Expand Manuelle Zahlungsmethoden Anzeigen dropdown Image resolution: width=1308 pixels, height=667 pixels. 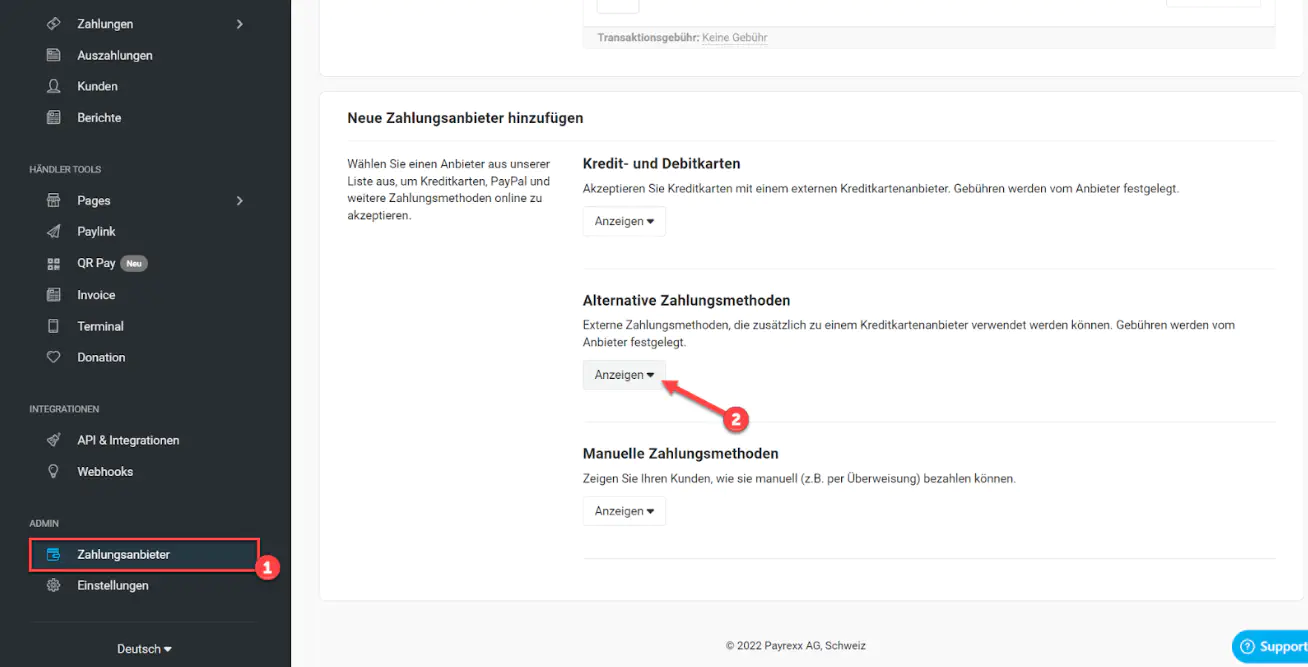[x=624, y=511]
